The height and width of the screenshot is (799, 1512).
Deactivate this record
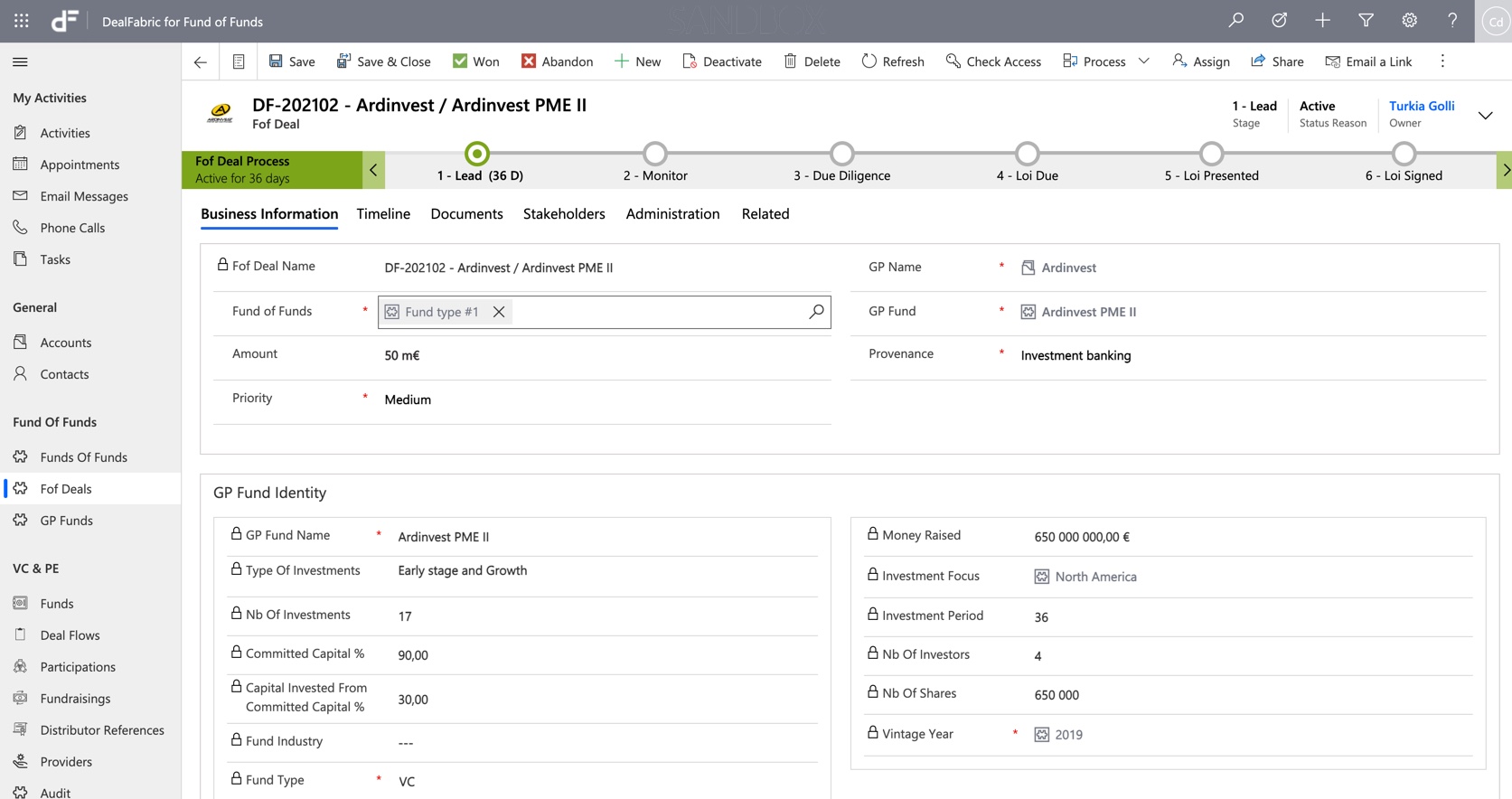[x=721, y=61]
